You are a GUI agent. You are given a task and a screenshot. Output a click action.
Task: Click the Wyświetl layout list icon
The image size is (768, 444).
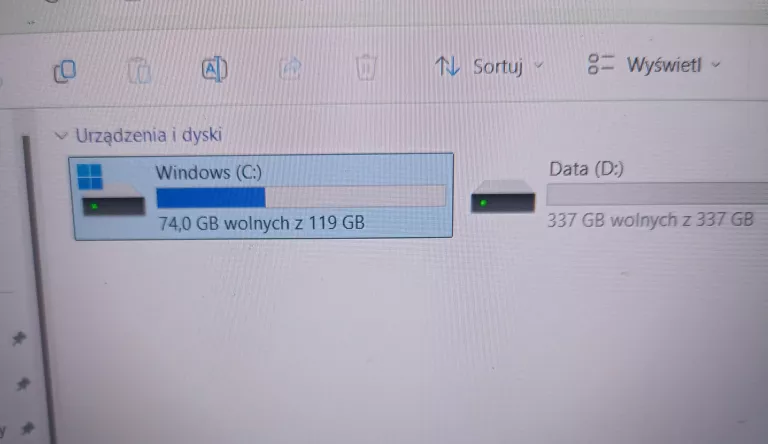coord(600,64)
